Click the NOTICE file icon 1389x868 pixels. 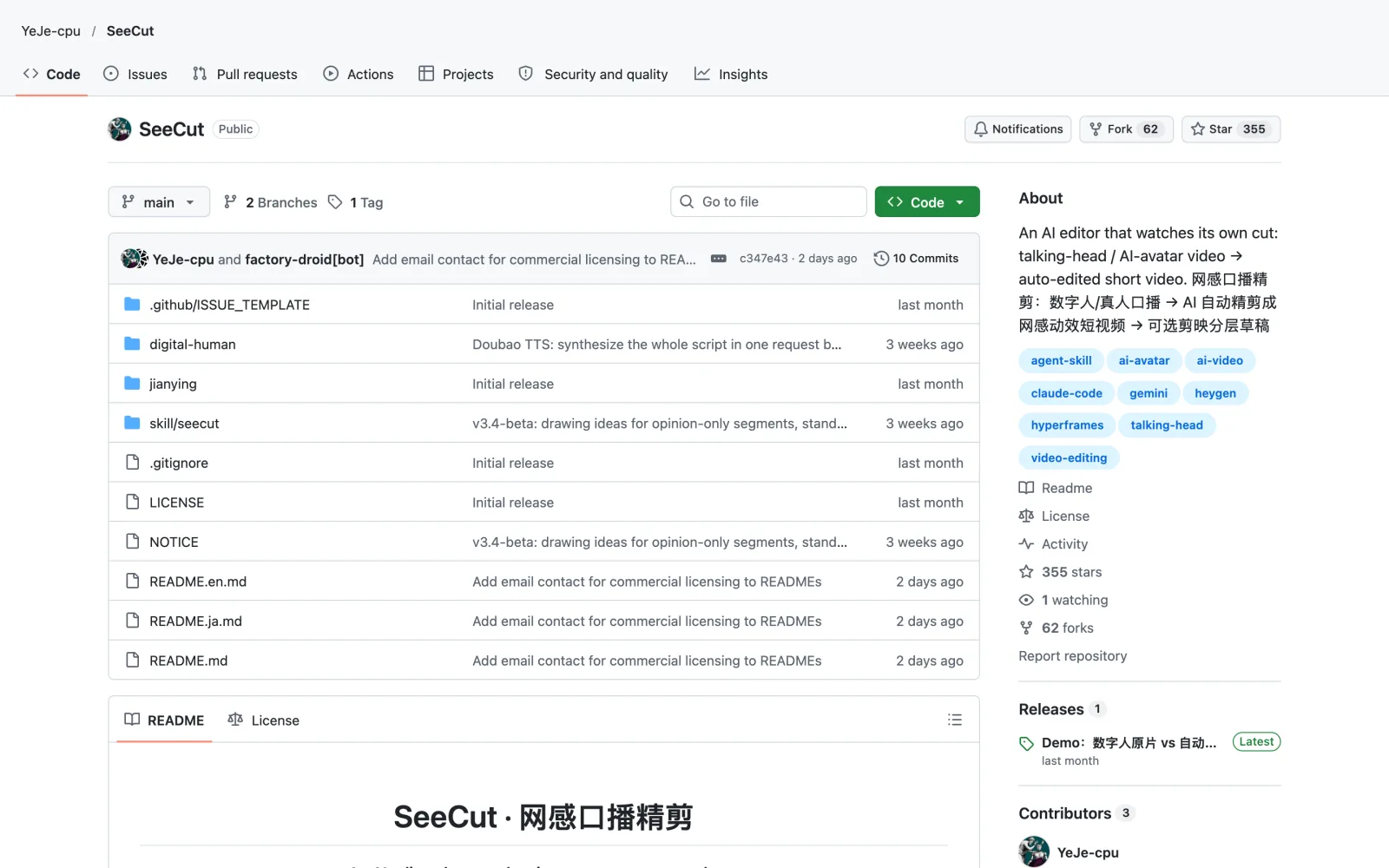point(132,542)
